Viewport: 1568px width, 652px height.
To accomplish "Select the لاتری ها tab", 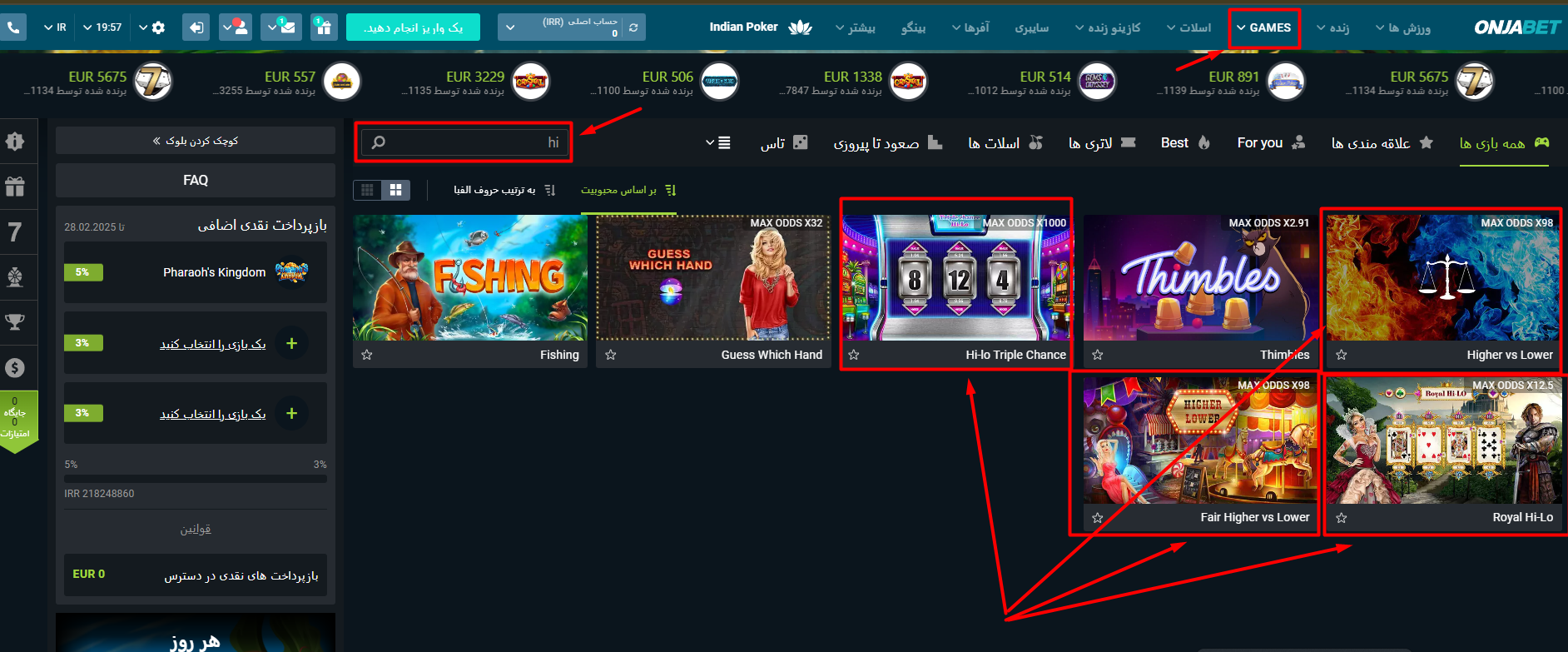I will click(1102, 143).
